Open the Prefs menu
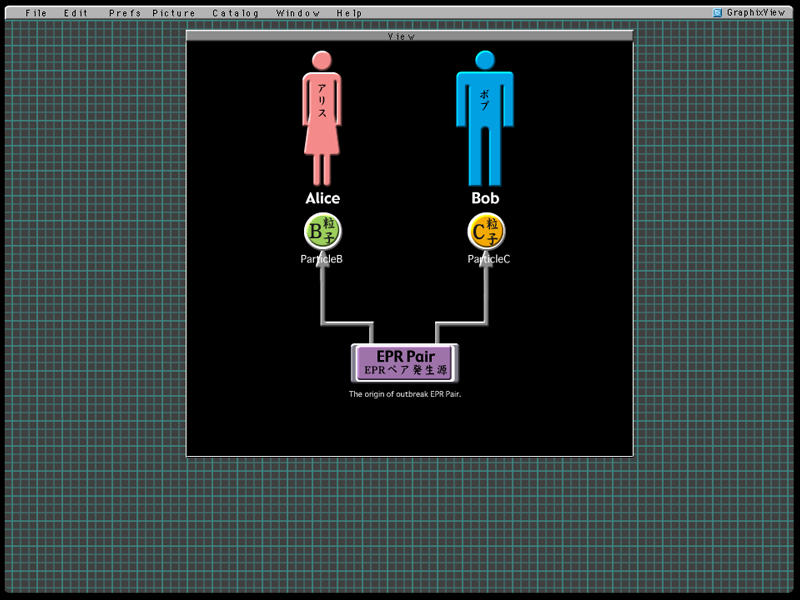800x600 pixels. tap(125, 13)
